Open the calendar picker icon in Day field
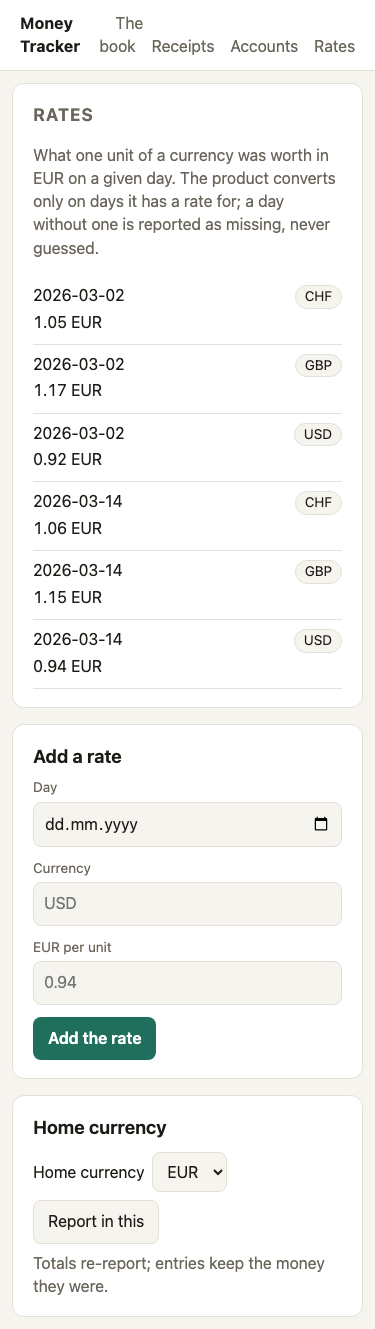The width and height of the screenshot is (375, 1329). pos(321,825)
